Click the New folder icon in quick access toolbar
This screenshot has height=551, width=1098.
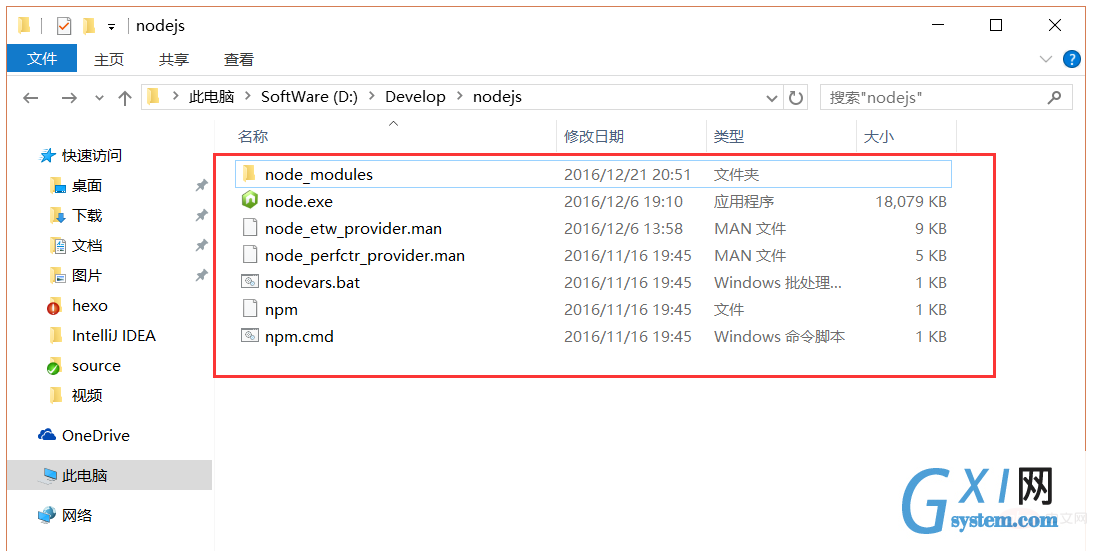[88, 26]
